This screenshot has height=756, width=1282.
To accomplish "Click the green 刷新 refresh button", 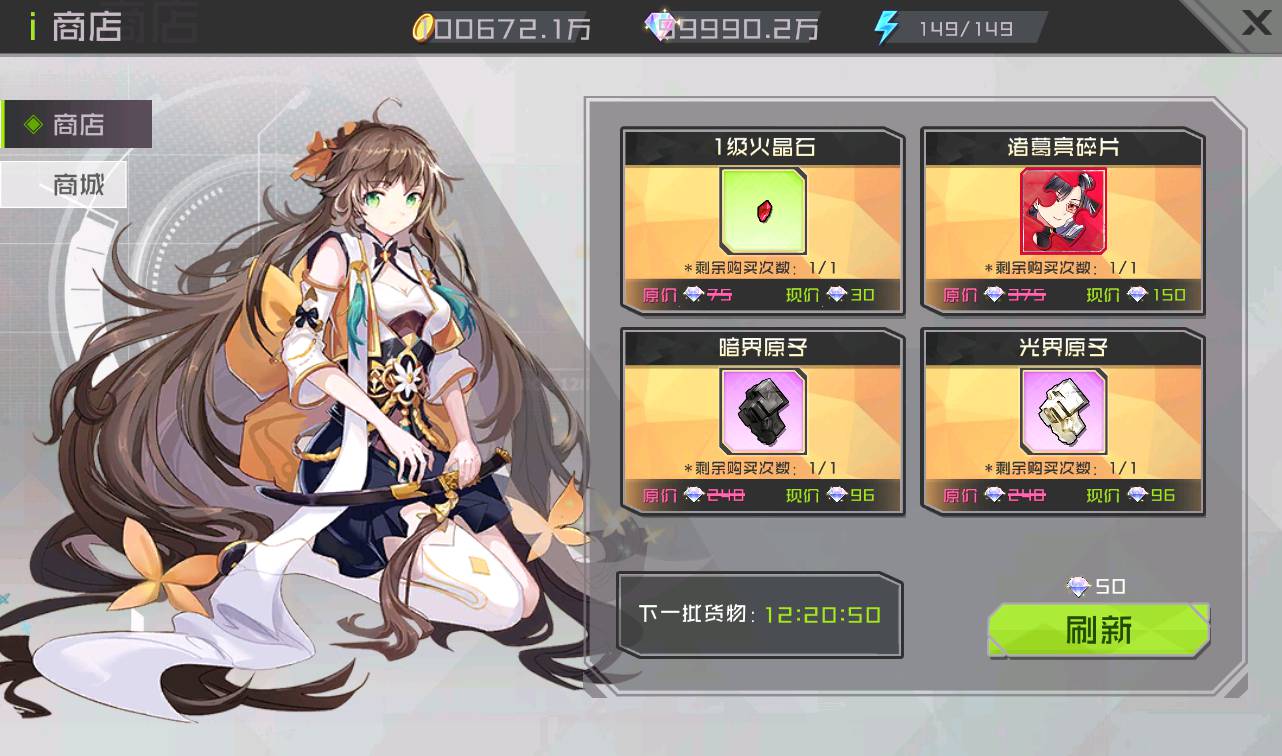I will coord(1099,630).
